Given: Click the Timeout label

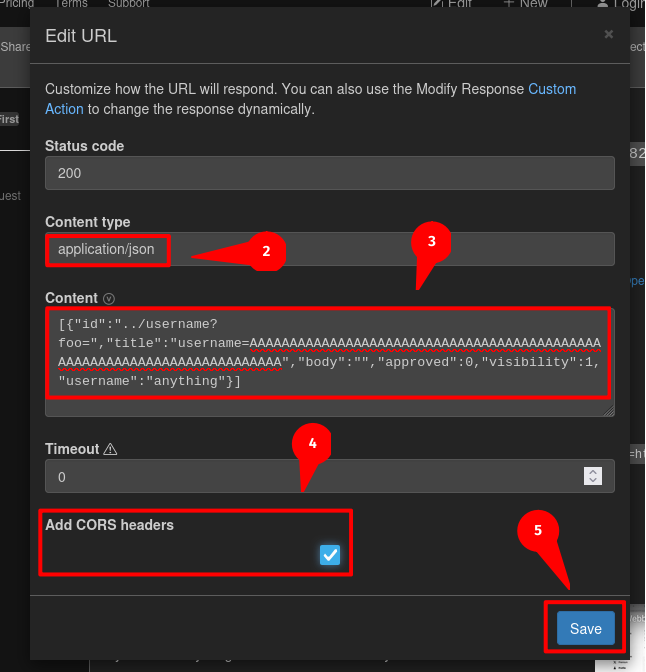Looking at the screenshot, I should [x=72, y=449].
